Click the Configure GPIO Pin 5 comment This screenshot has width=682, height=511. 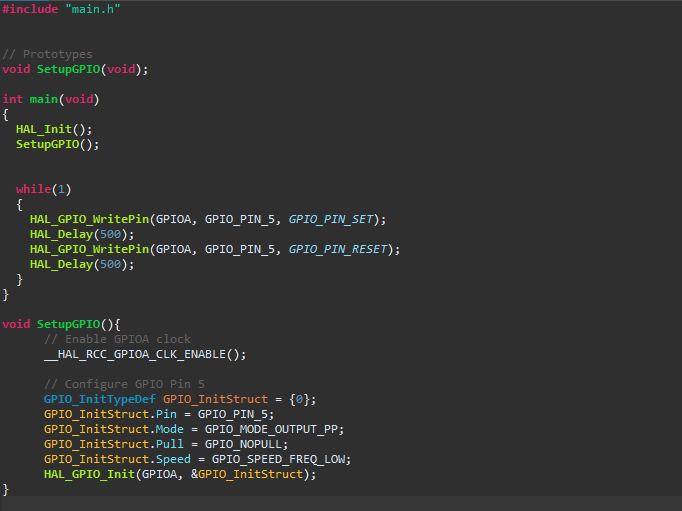click(x=124, y=384)
